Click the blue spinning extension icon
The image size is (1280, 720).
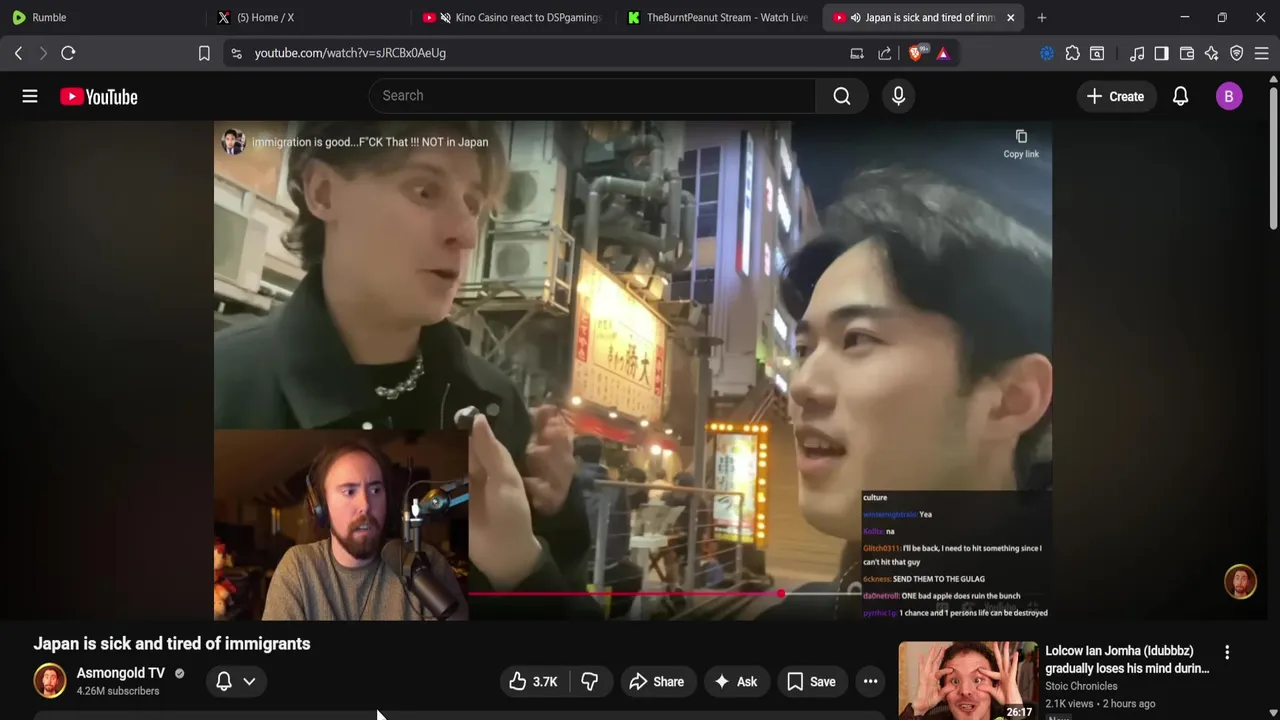click(x=1047, y=53)
